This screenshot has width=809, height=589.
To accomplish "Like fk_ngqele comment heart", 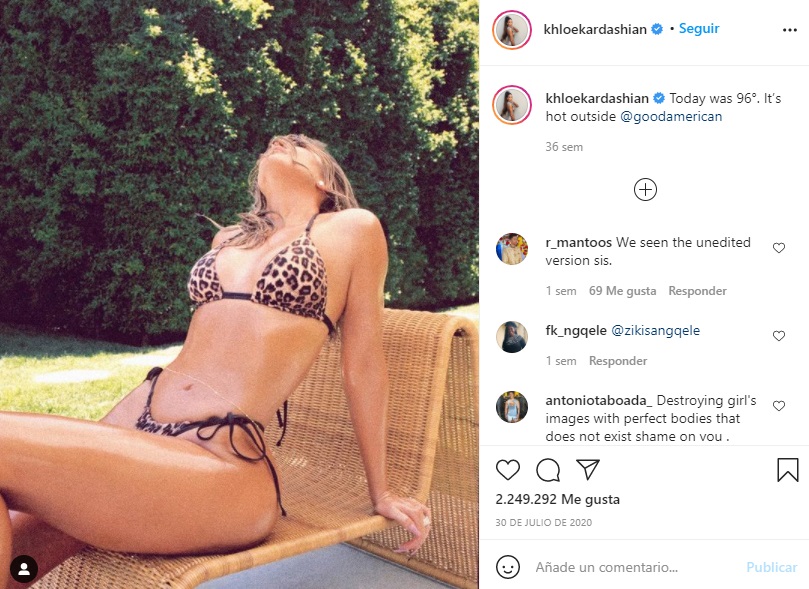I will click(x=779, y=336).
